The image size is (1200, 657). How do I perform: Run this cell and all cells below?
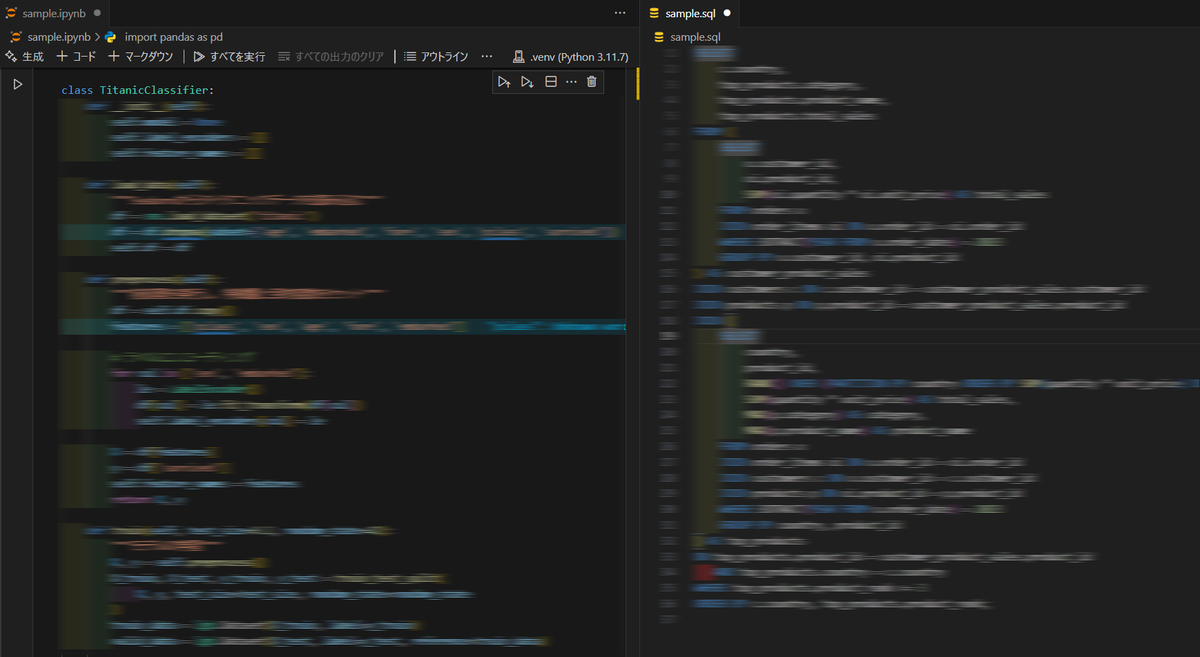pos(528,82)
